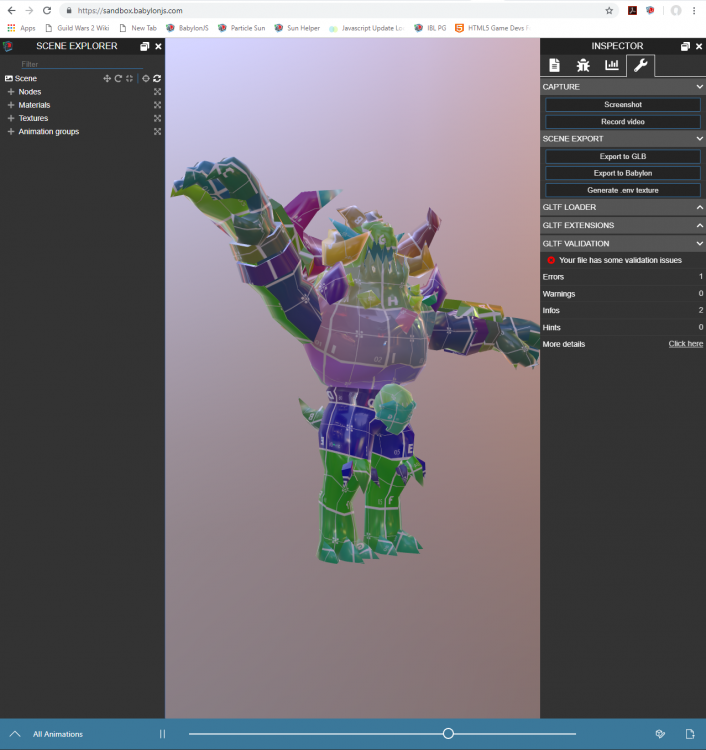Open Javascript Update Loop bookmark
Screen dimensions: 706x750
[367, 28]
